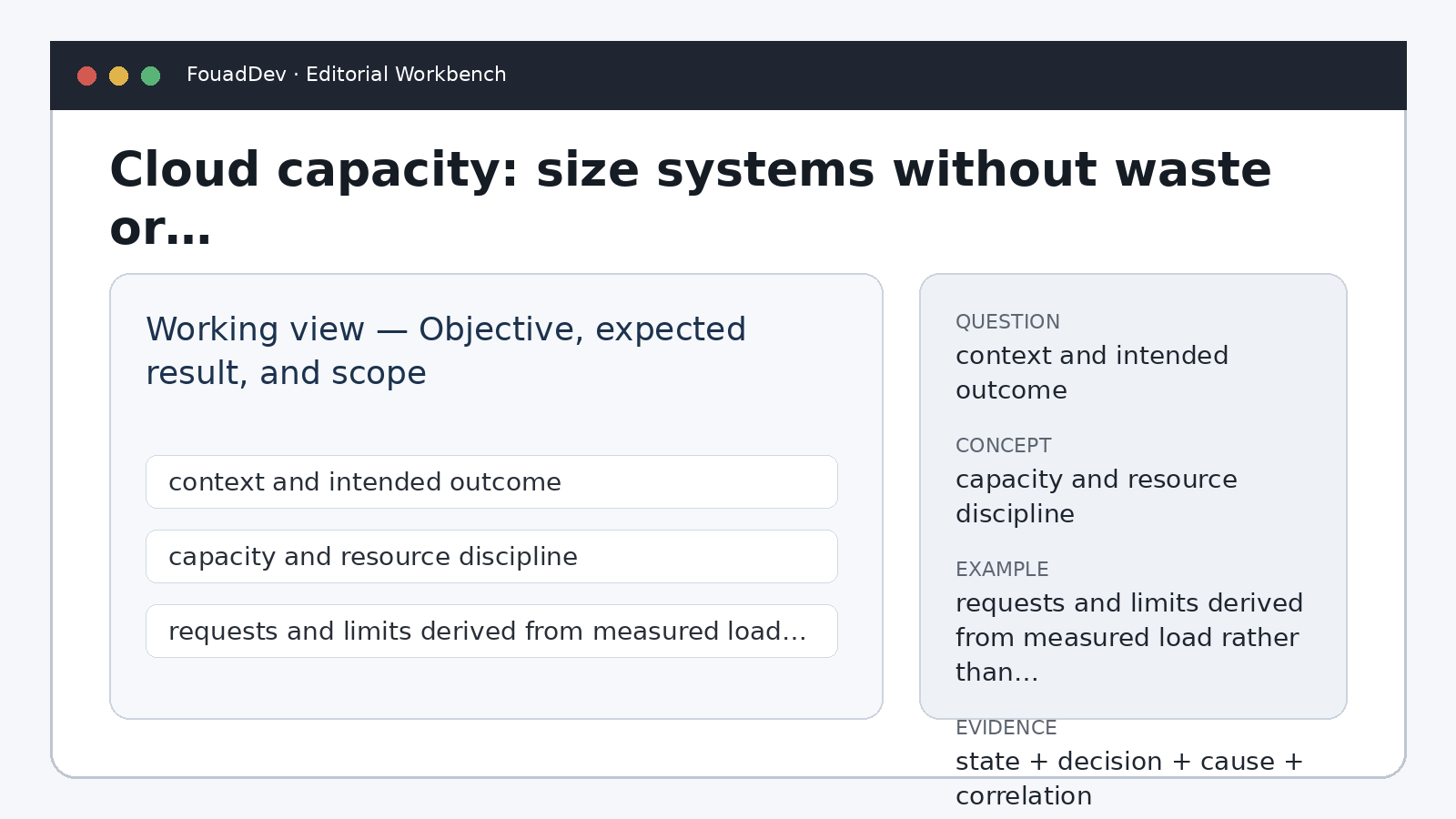This screenshot has height=819, width=1456.
Task: Click the yellow minimize window dot
Action: 118,76
